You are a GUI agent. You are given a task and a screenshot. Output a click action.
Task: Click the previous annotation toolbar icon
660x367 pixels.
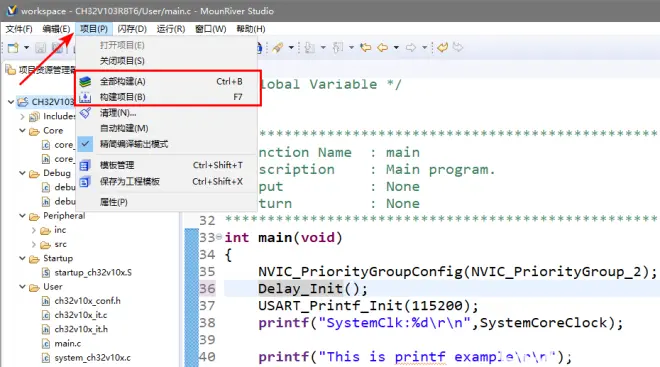338,48
